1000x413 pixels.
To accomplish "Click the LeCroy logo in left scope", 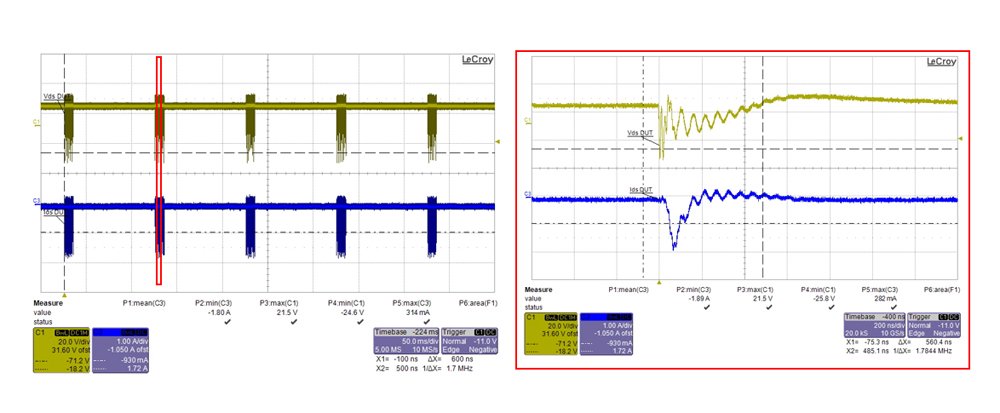I will click(x=477, y=60).
